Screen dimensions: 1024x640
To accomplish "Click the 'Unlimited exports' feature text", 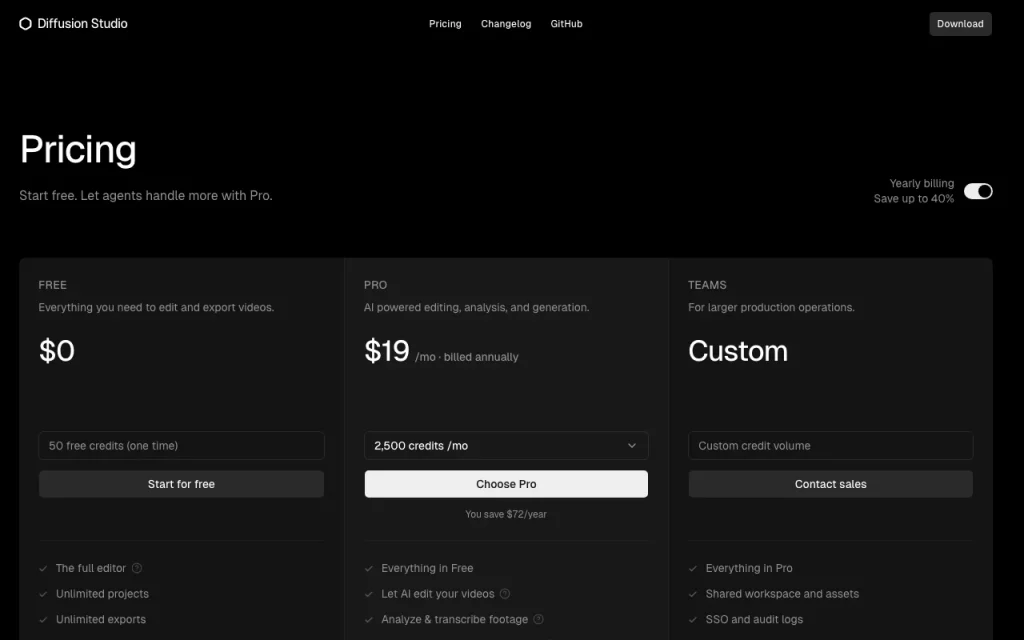I will tap(101, 619).
